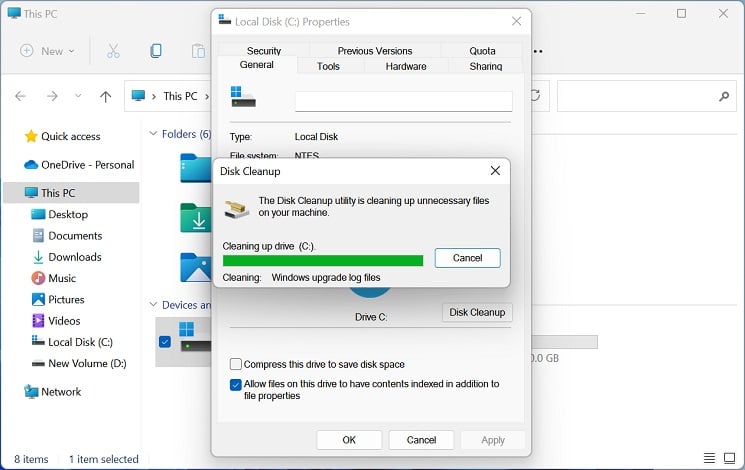The height and width of the screenshot is (470, 745).
Task: Click the Cut scissors icon in File Explorer
Action: coord(113,51)
